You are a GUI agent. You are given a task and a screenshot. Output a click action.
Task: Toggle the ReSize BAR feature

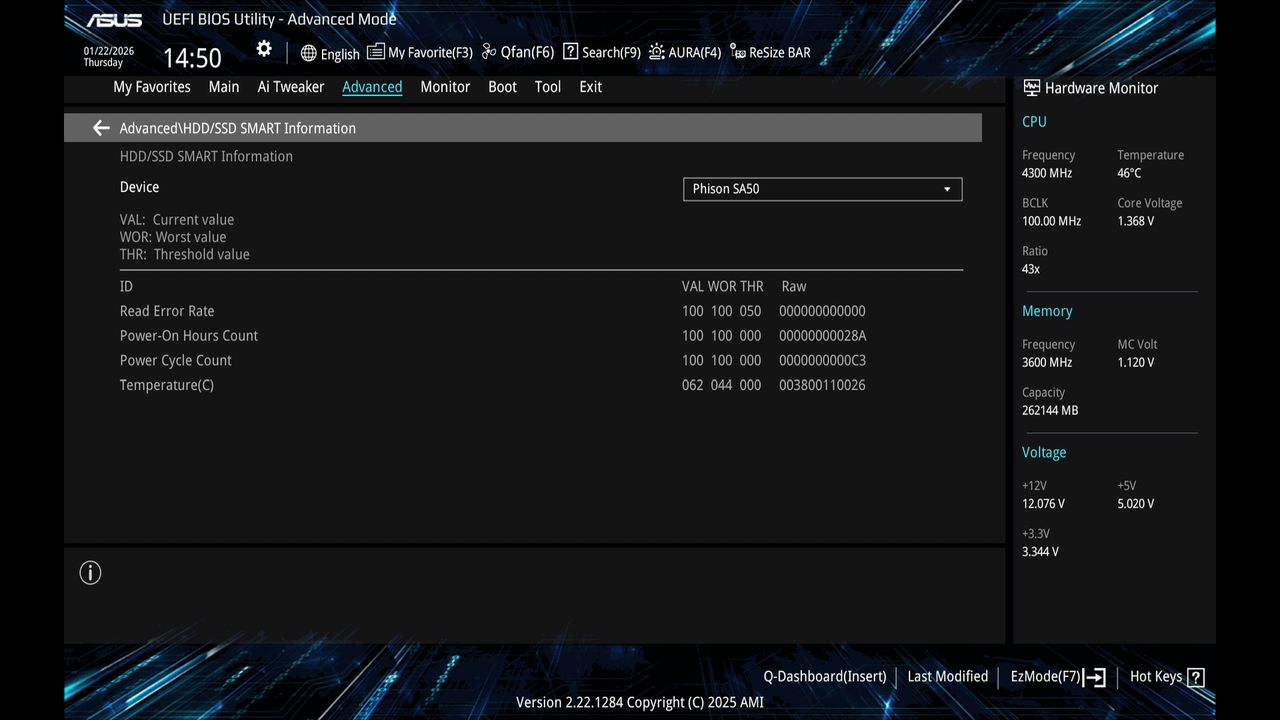(770, 51)
